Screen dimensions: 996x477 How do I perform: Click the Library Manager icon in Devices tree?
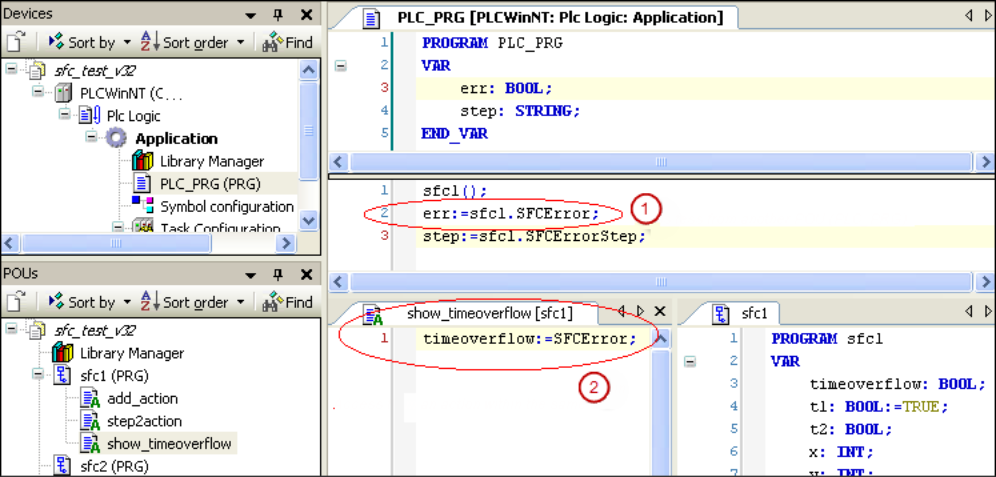point(143,161)
